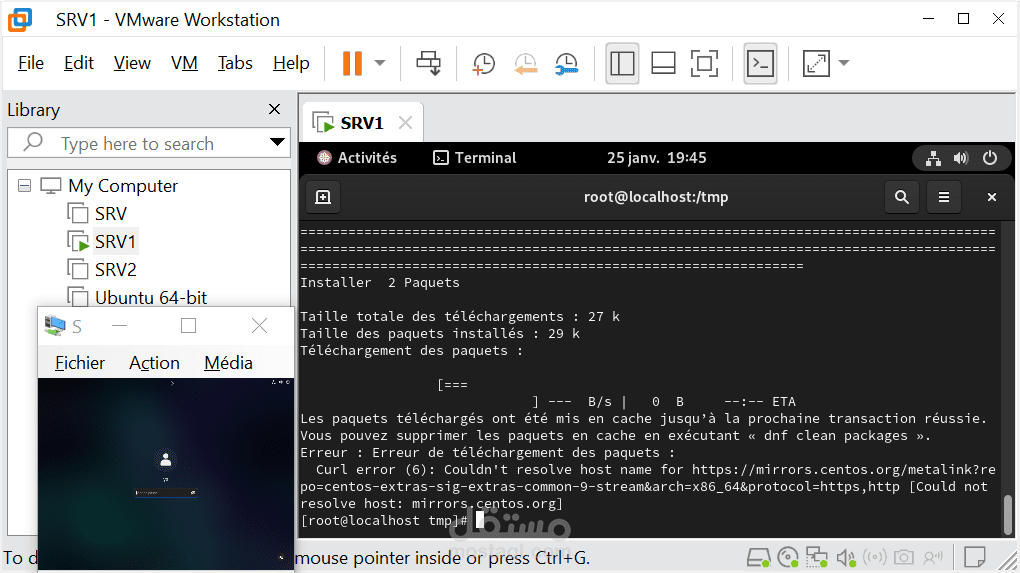Search in the terminal window
The width and height of the screenshot is (1020, 573).
point(902,197)
